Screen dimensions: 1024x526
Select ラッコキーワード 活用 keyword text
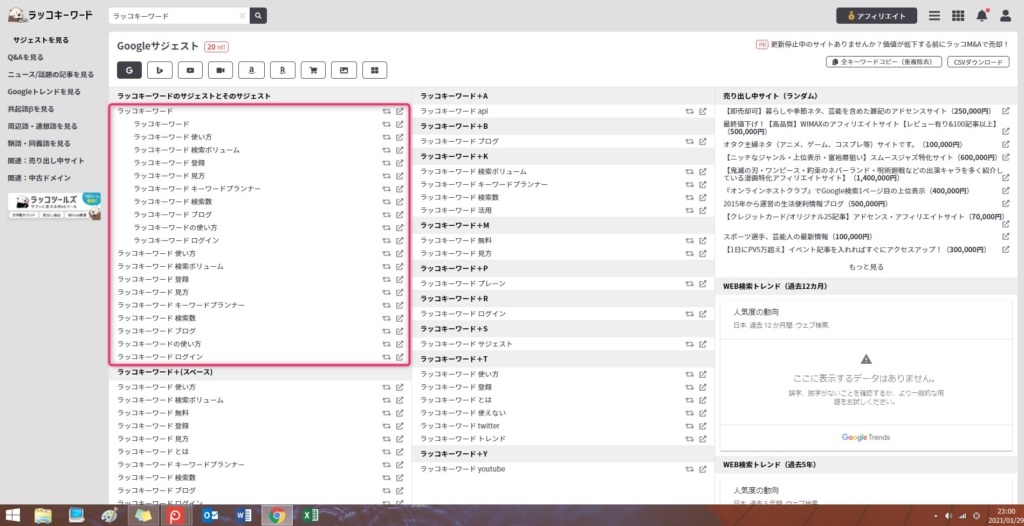click(456, 210)
